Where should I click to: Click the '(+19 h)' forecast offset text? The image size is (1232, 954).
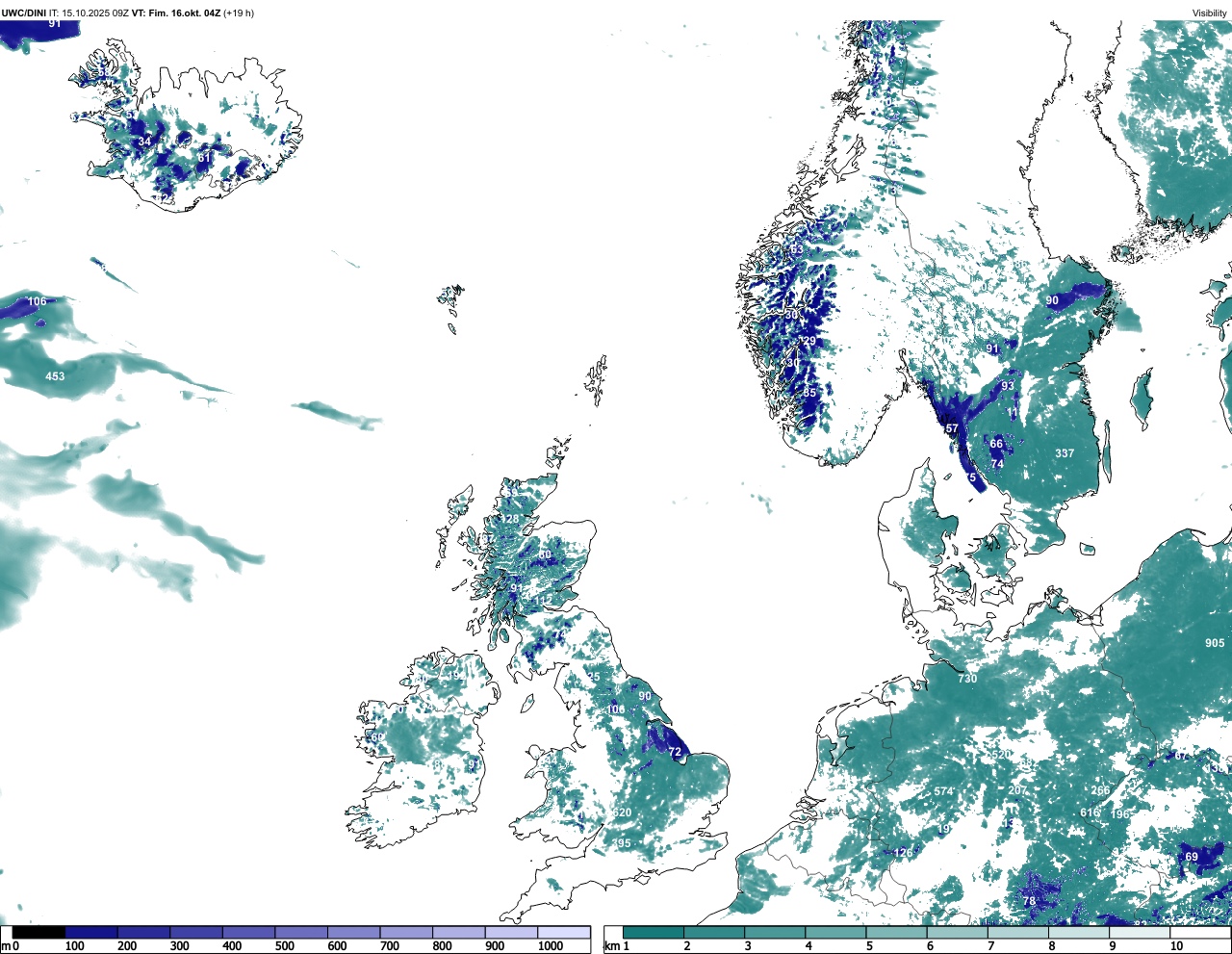(x=239, y=13)
